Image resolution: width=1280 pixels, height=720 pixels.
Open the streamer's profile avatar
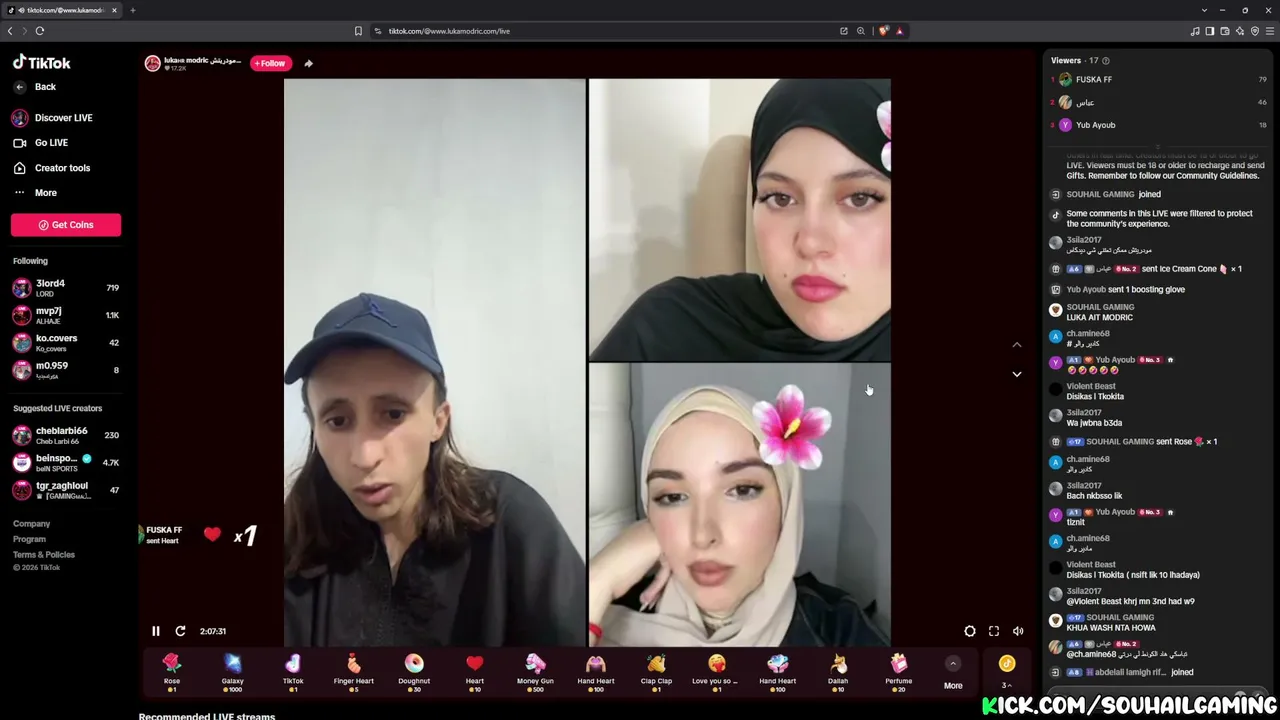[152, 63]
